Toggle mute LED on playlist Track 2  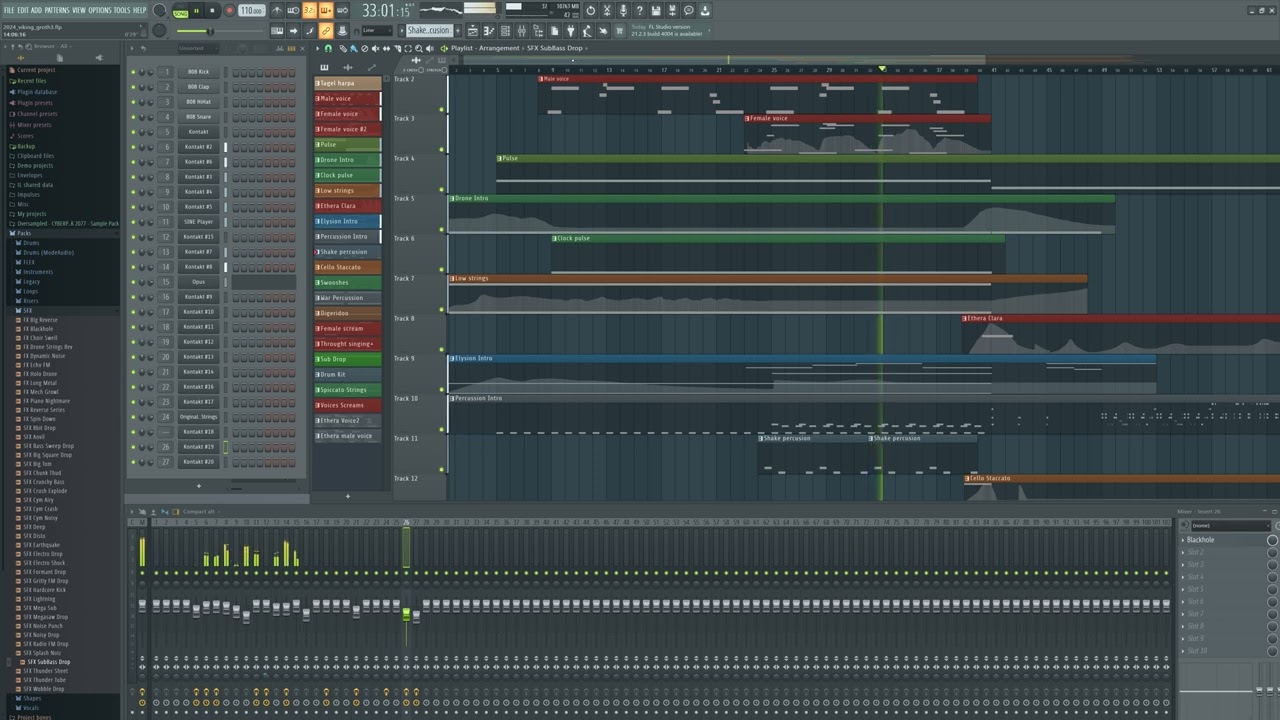[x=442, y=110]
